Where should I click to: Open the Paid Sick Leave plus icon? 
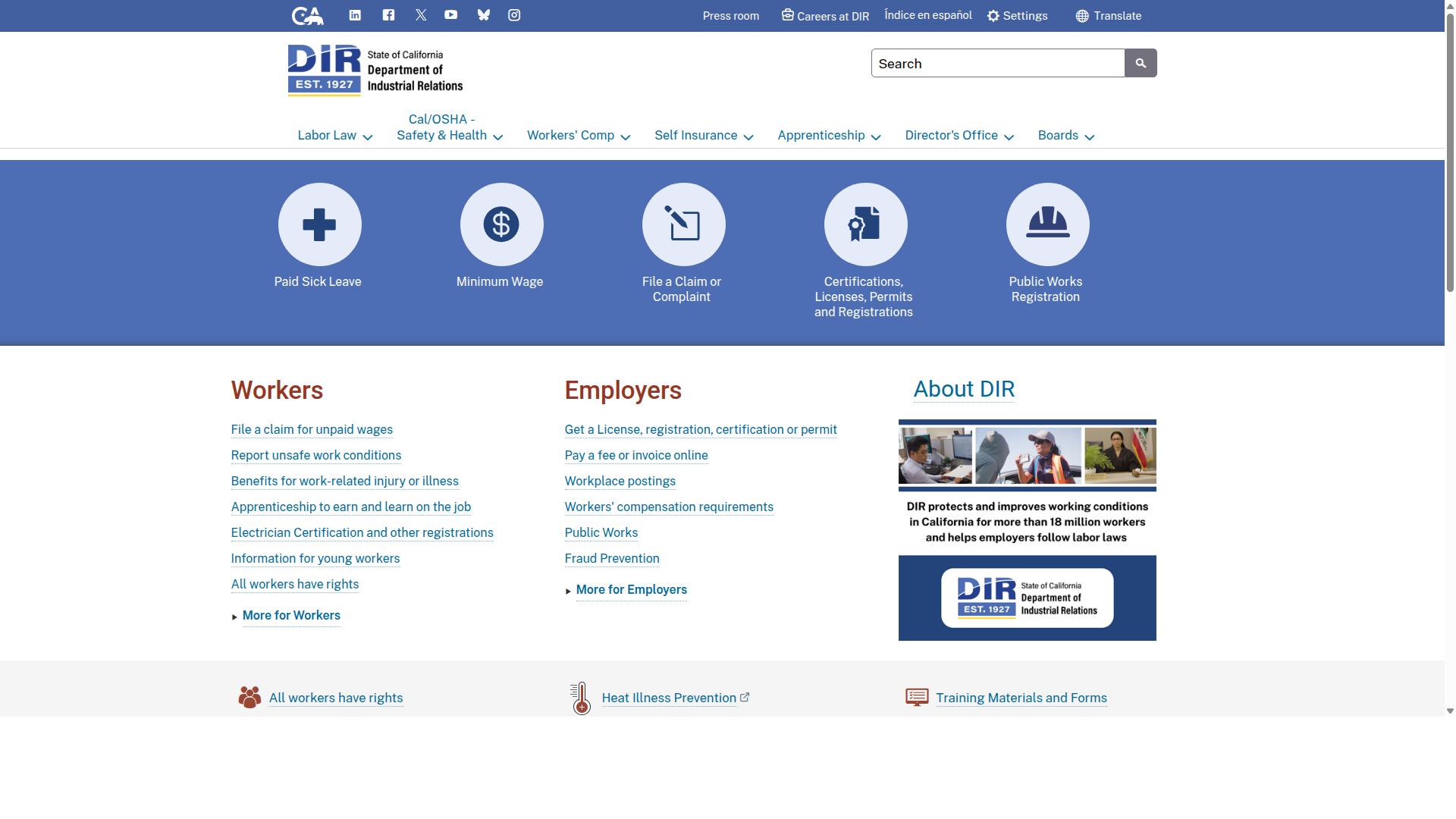(319, 224)
